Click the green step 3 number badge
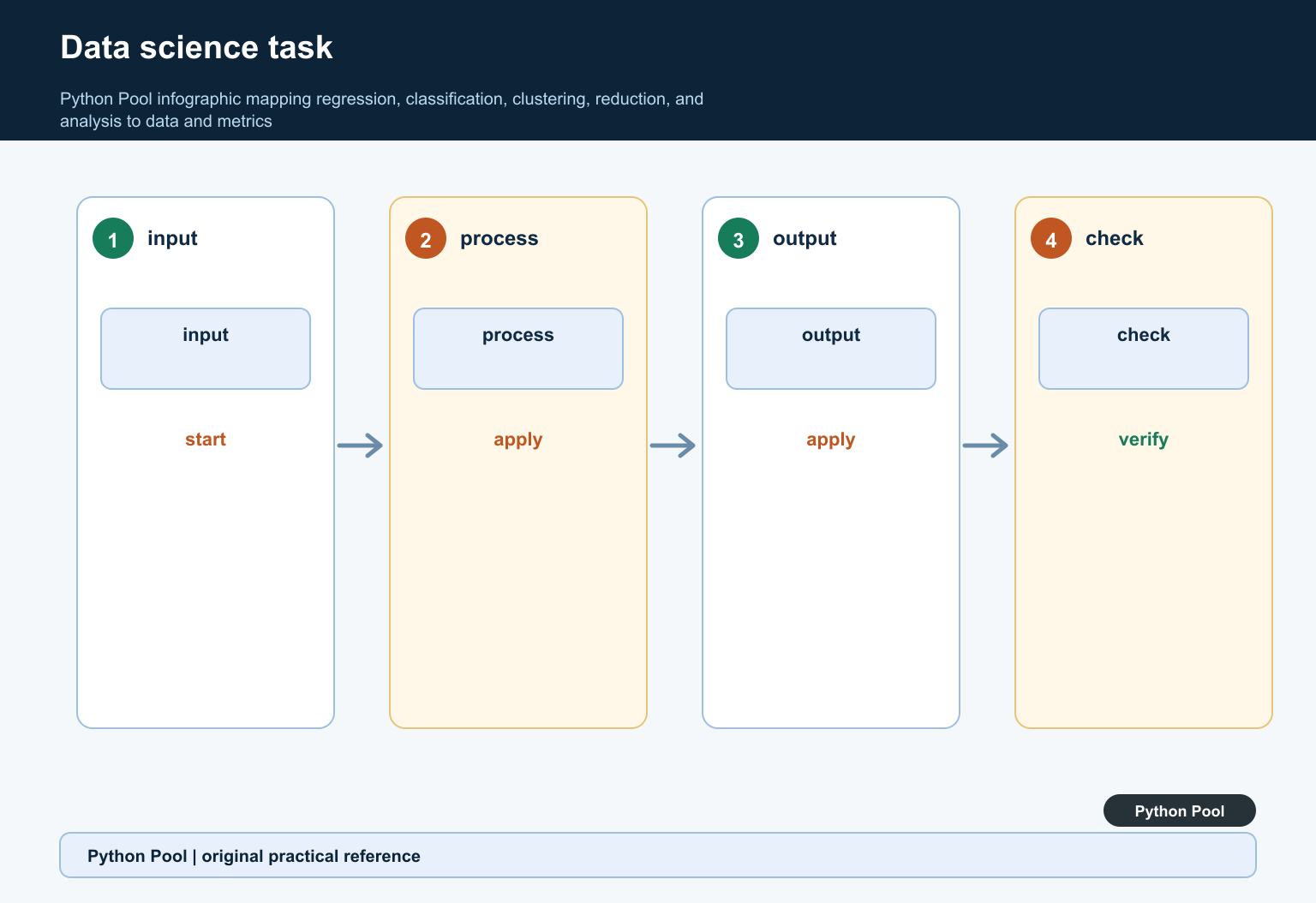This screenshot has width=1316, height=903. click(x=739, y=238)
